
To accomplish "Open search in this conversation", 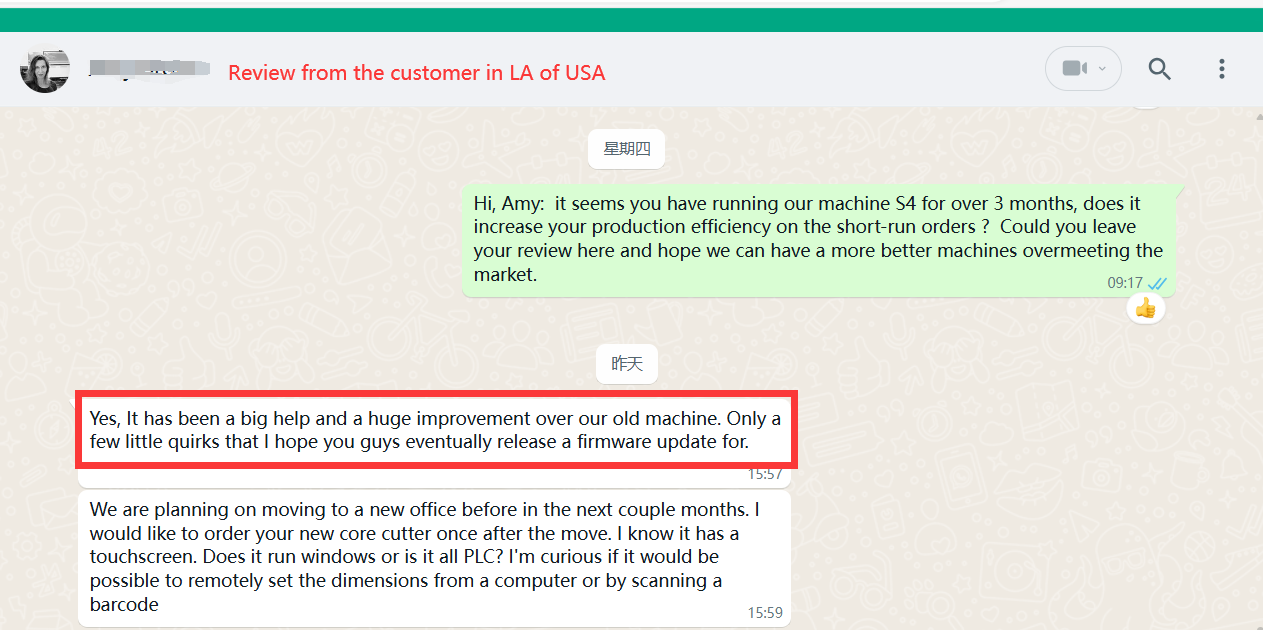I will click(1159, 69).
